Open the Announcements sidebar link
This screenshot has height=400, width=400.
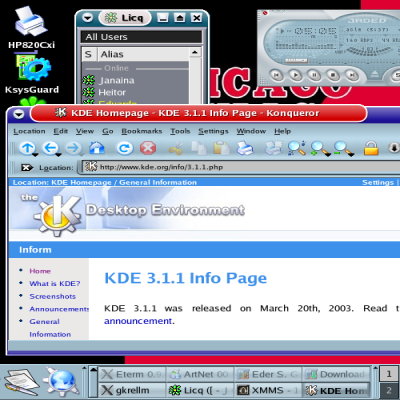tap(59, 309)
